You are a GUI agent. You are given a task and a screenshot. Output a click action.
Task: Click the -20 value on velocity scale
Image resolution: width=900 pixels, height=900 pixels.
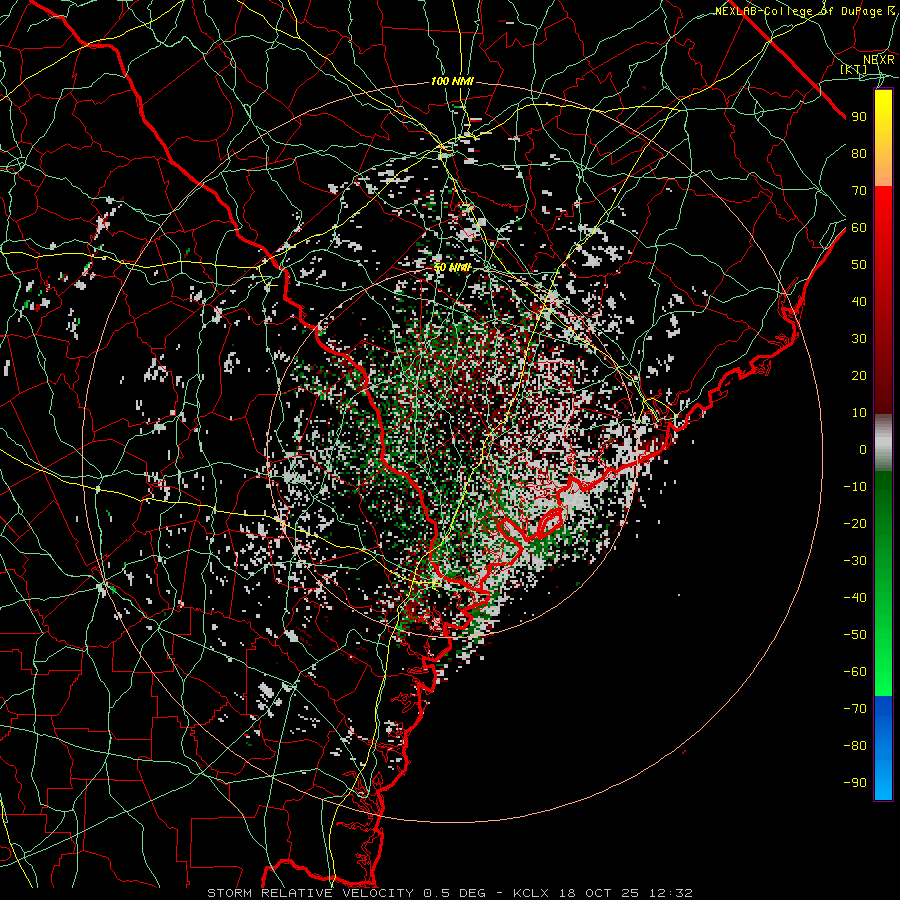tap(855, 523)
